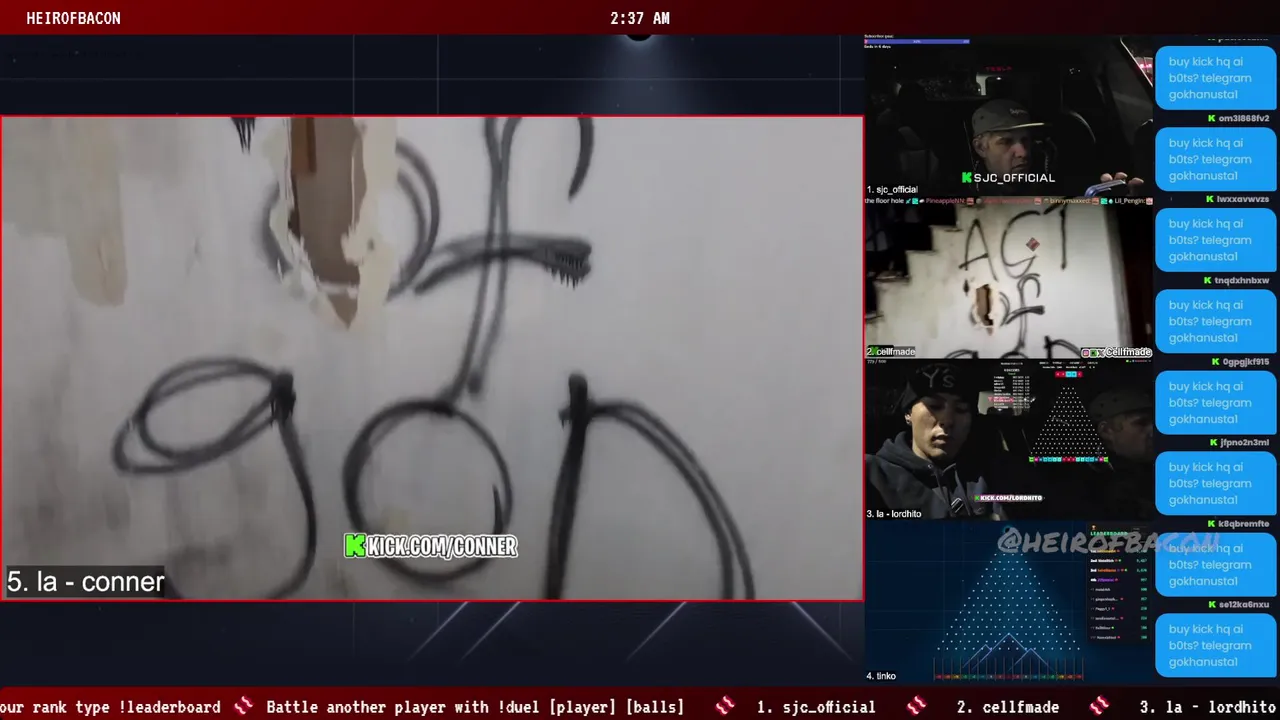Click the main conner stream video
Screen dimensions: 1280x720
432,358
